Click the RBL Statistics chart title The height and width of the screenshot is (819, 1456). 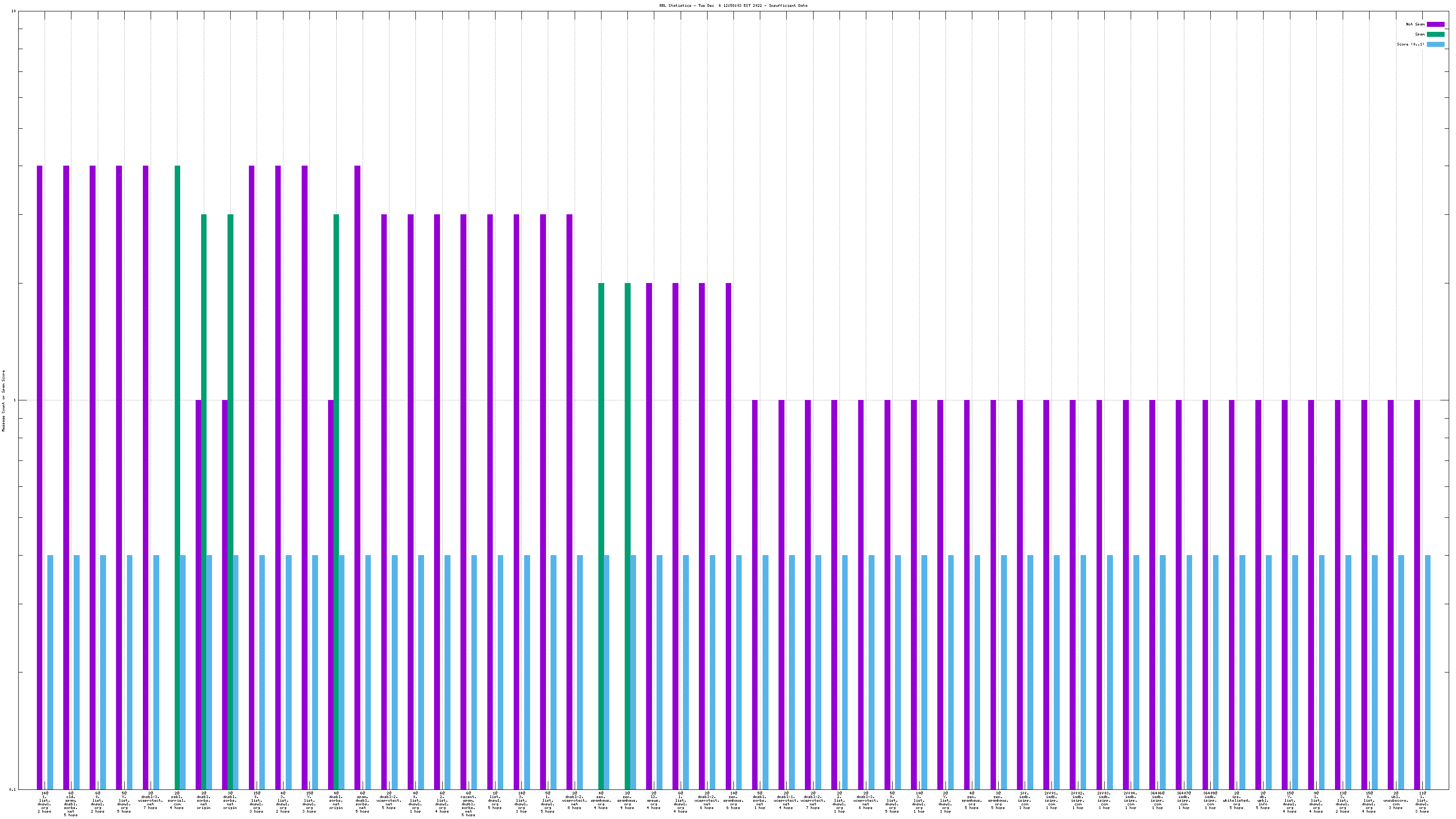(x=733, y=5)
